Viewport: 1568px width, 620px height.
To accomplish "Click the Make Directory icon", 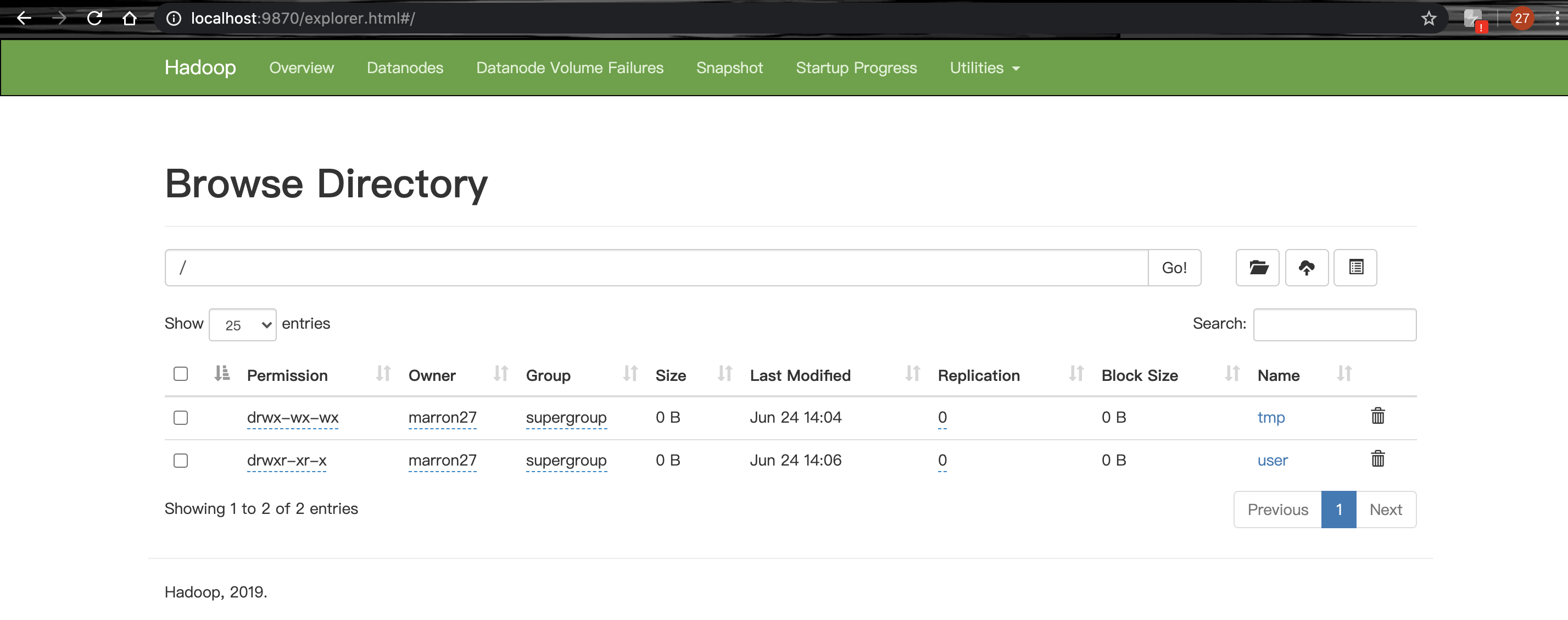I will (x=1259, y=267).
